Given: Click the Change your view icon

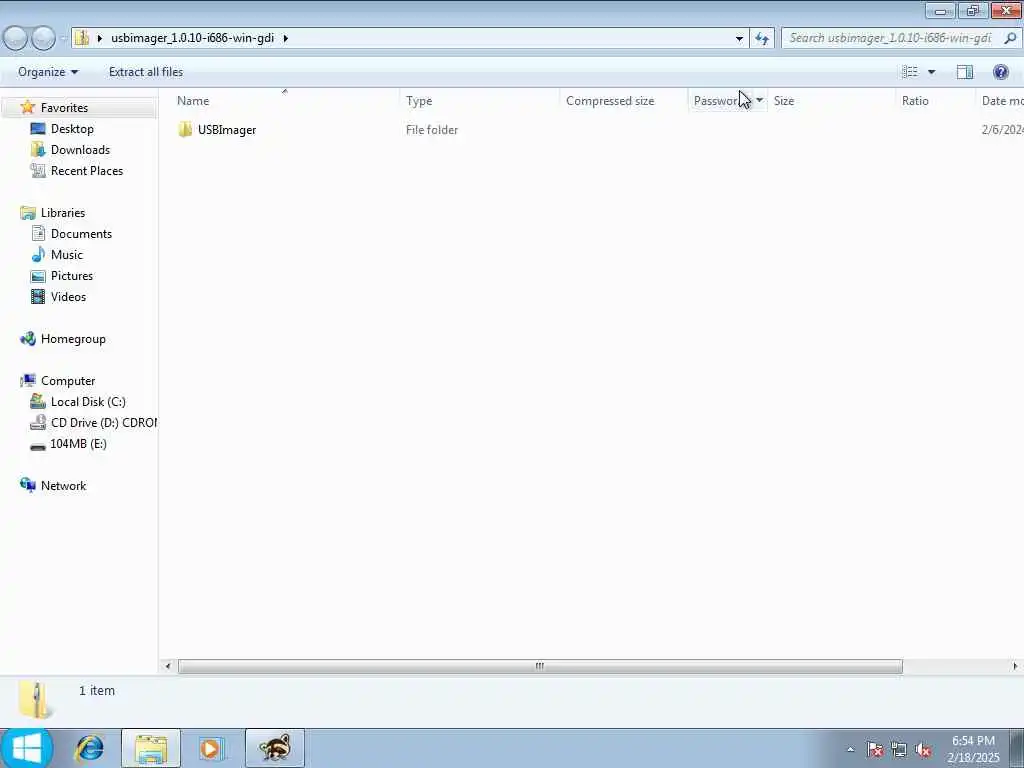Looking at the screenshot, I should [x=910, y=72].
